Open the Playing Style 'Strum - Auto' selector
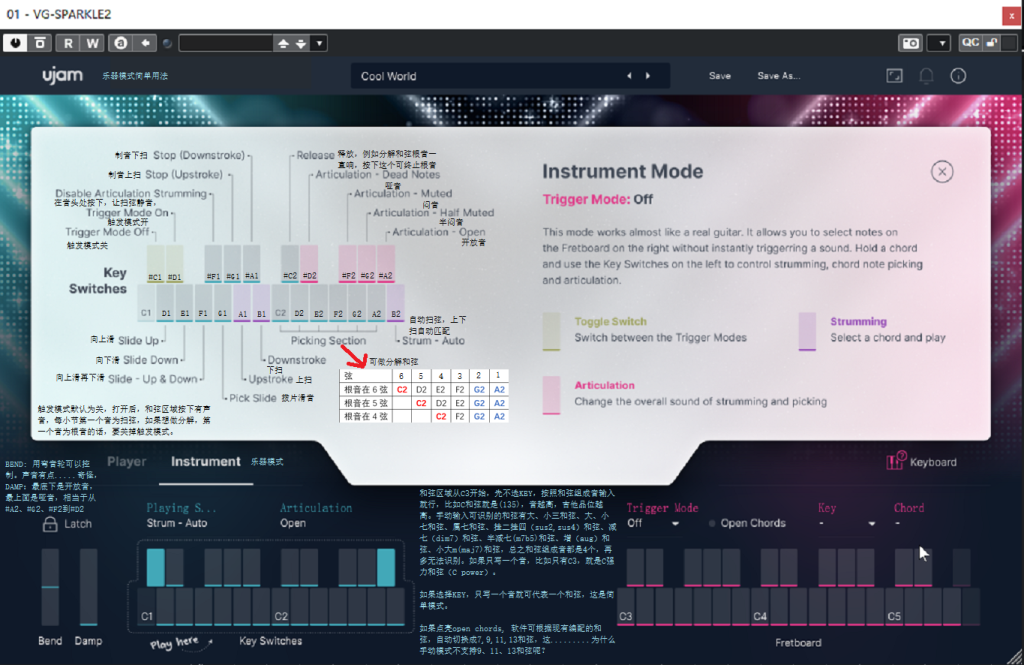The image size is (1024, 665). (177, 523)
